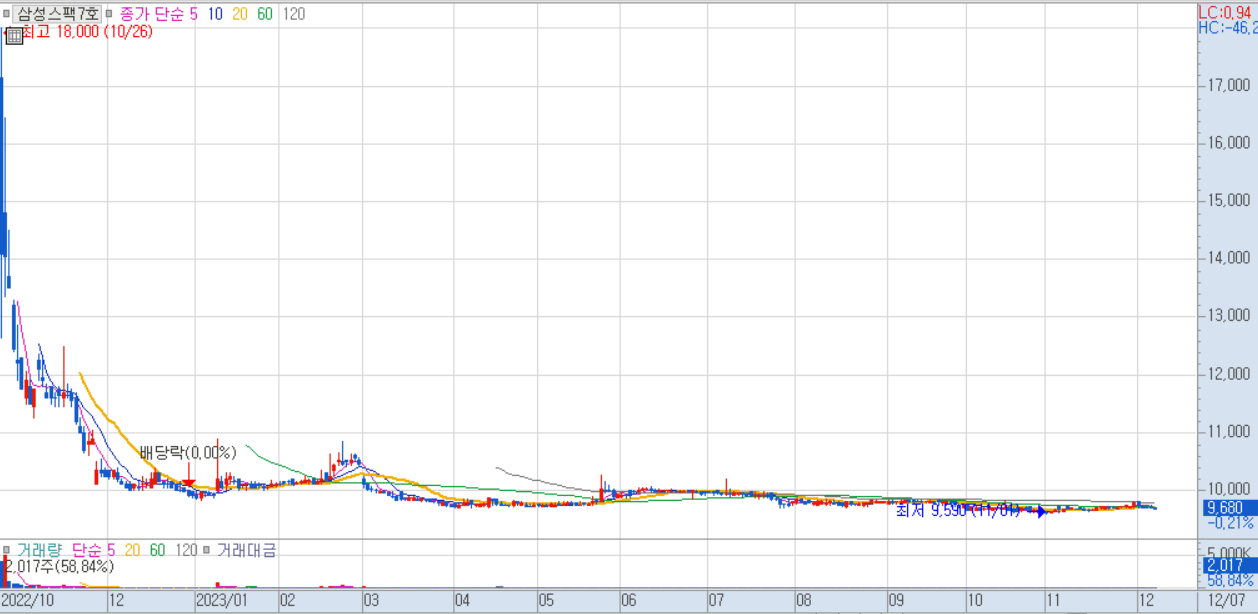Screen dimensions: 1258x614
Task: Toggle the small square before 삼성스팩7호
Action: tap(8, 13)
